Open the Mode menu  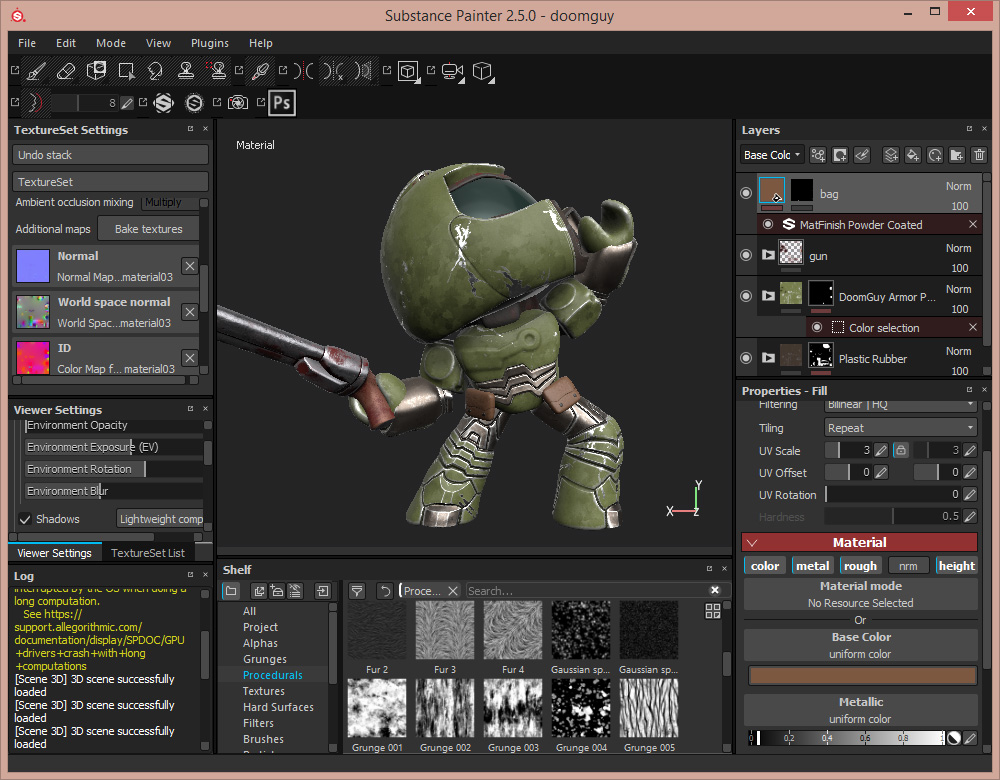coord(111,43)
